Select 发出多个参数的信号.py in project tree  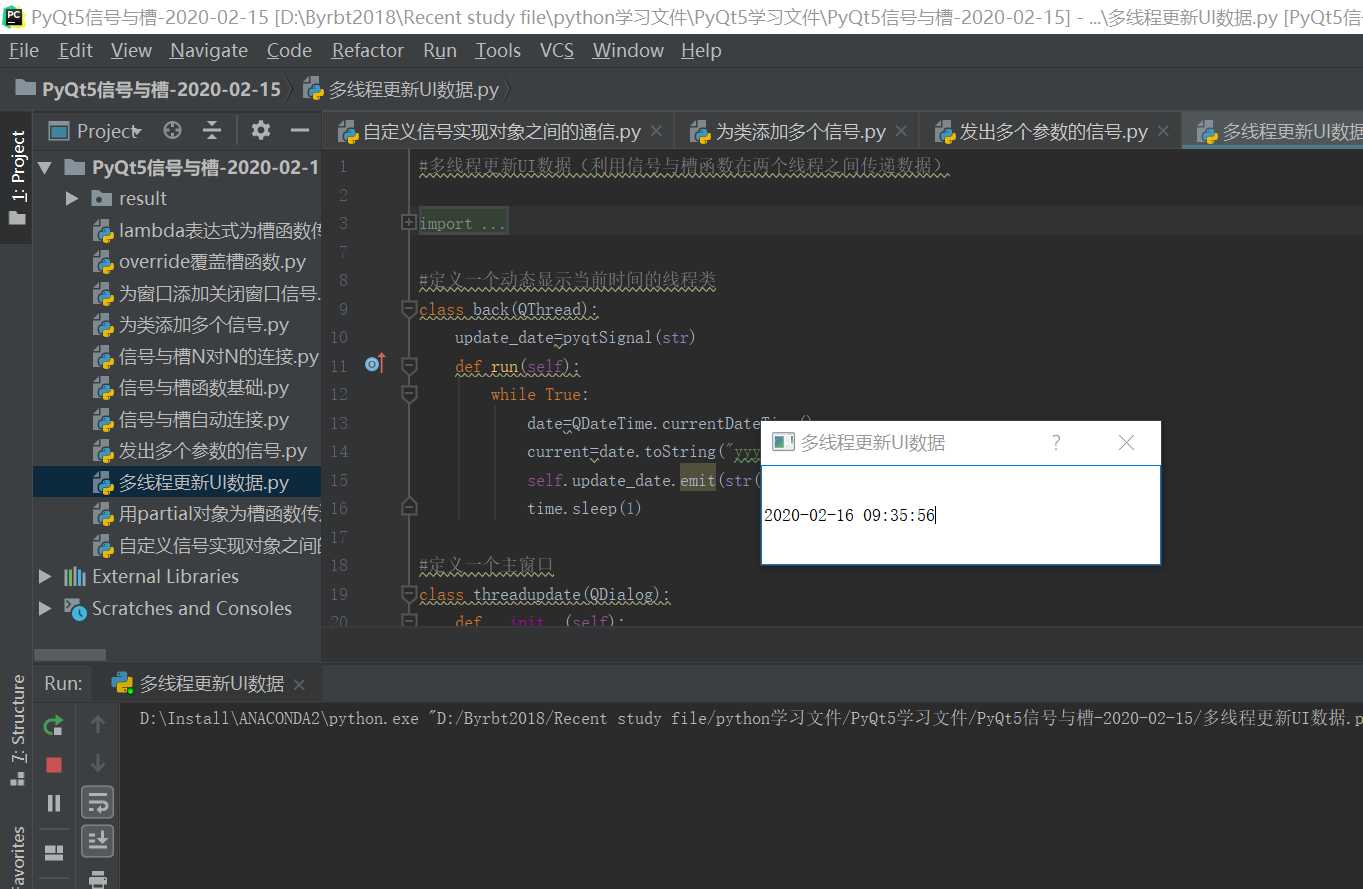click(x=200, y=451)
